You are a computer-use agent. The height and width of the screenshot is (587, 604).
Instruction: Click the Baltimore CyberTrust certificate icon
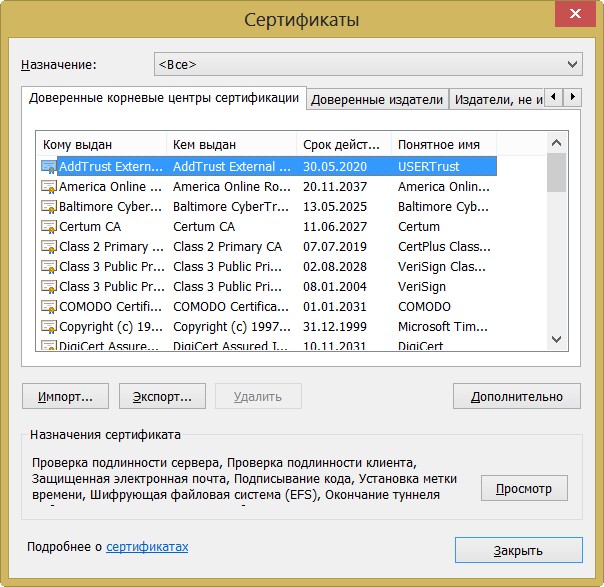(49, 207)
